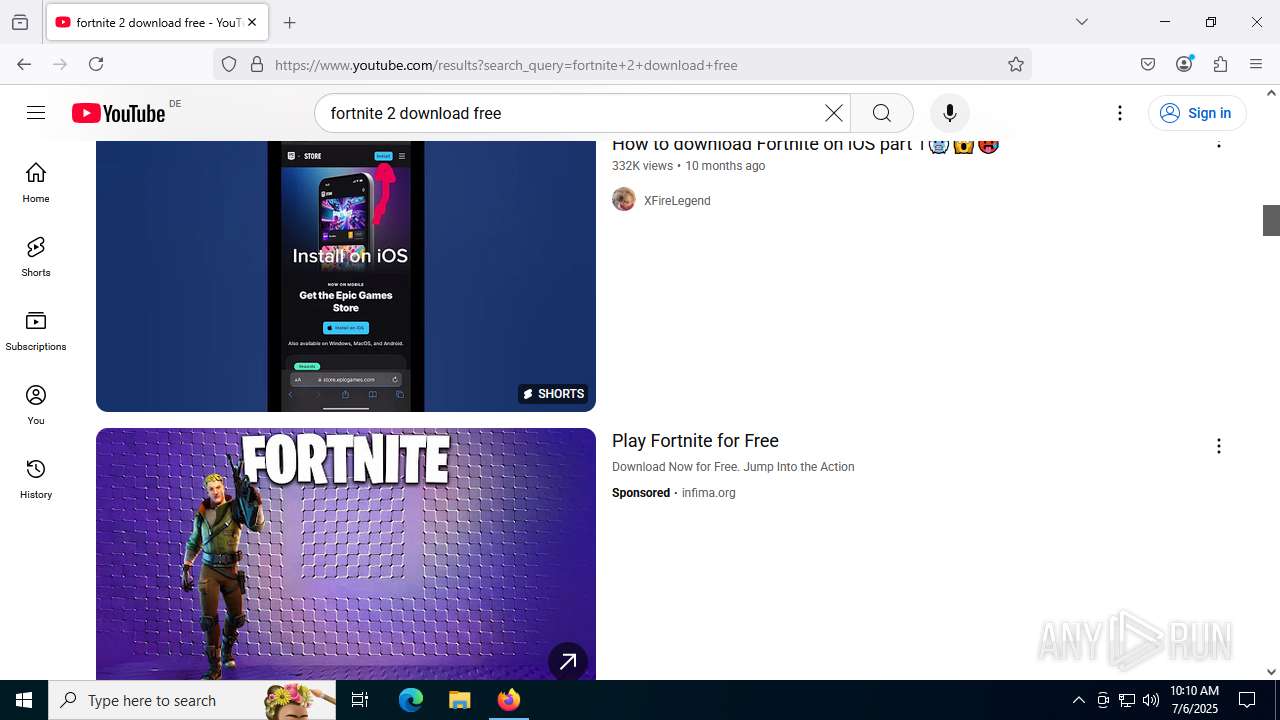The height and width of the screenshot is (720, 1280).
Task: Visit infima.org sponsor link
Action: pos(709,493)
